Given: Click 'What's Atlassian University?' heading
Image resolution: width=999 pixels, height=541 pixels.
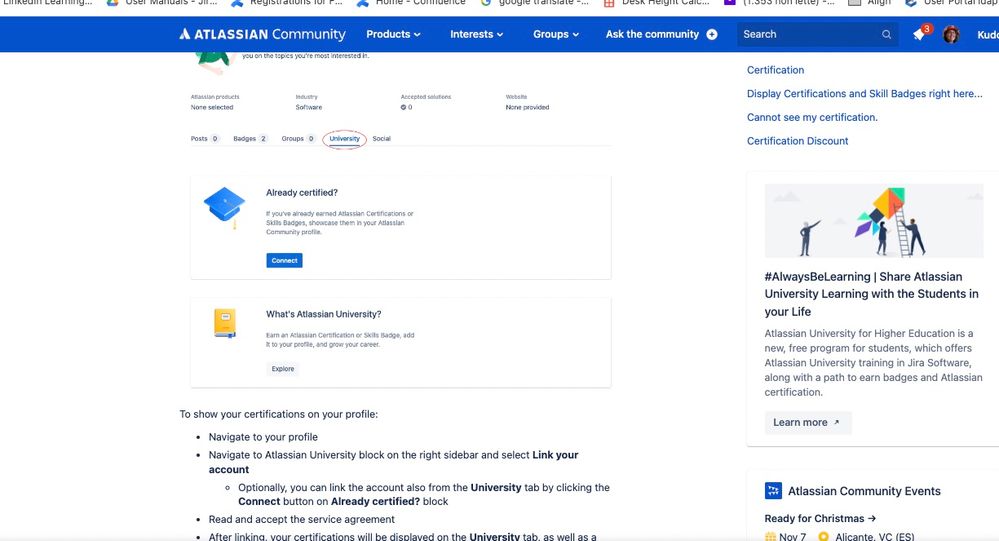Looking at the screenshot, I should click(x=324, y=314).
